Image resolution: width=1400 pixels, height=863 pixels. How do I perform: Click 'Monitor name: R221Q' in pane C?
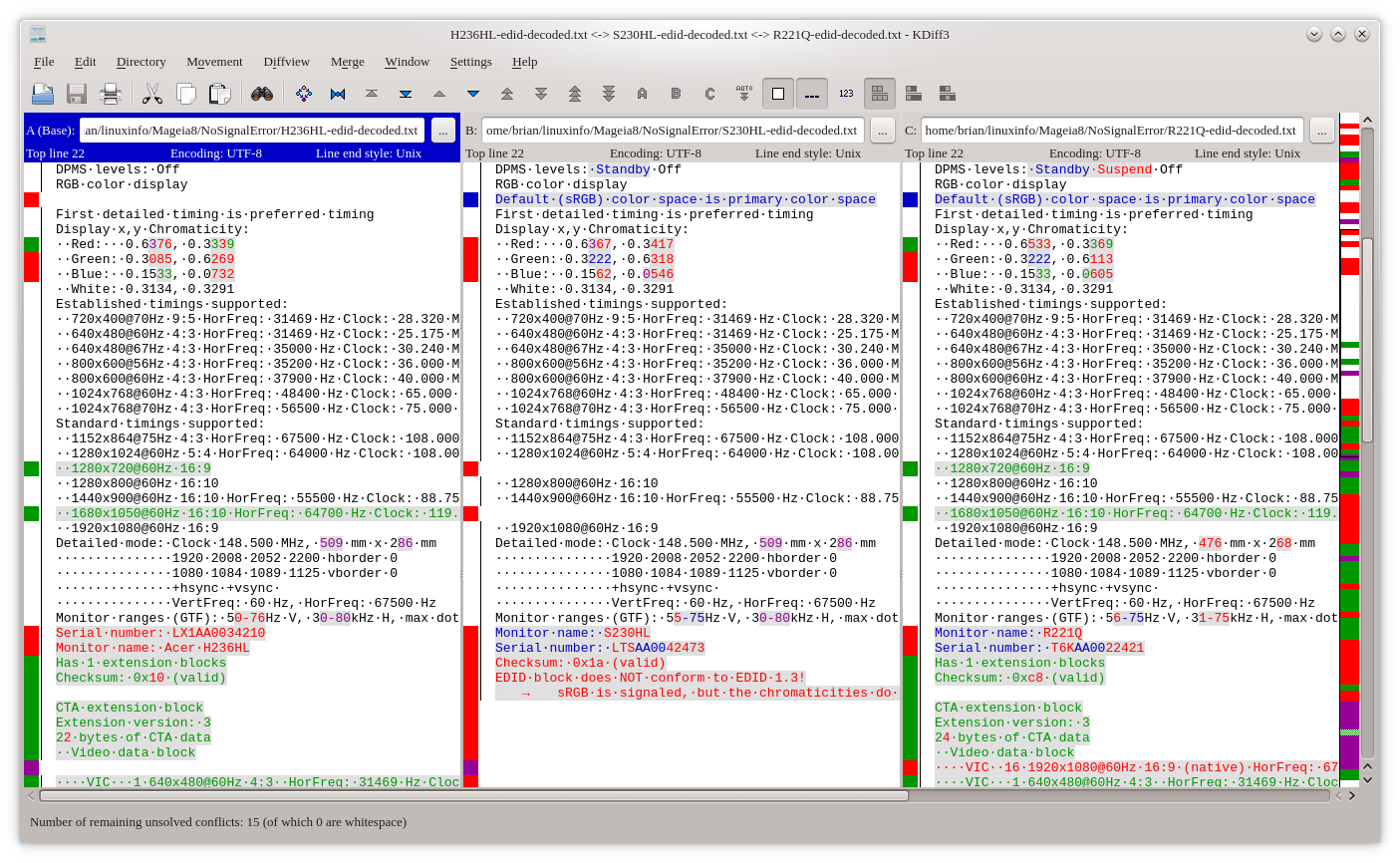(x=1008, y=633)
